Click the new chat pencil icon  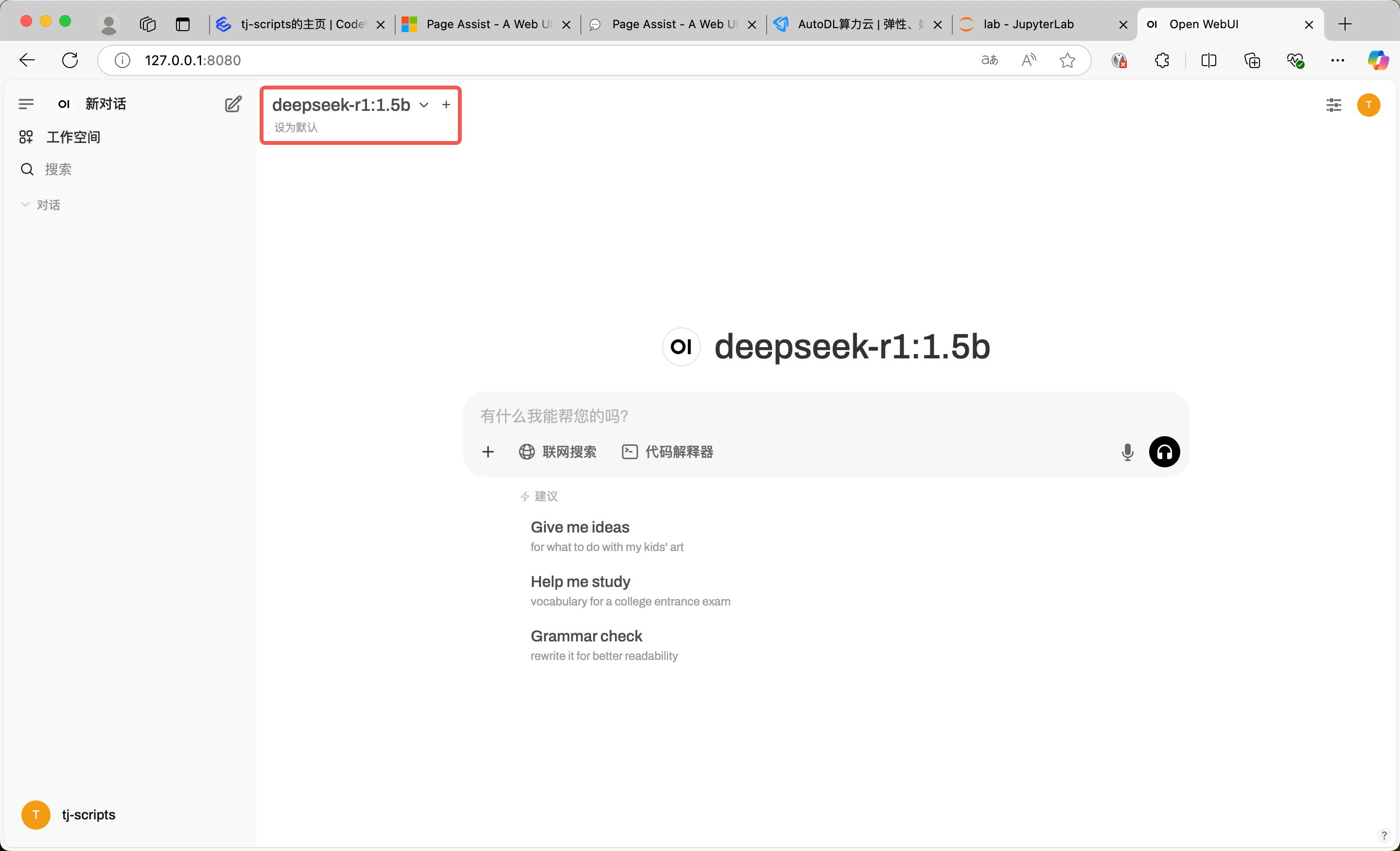[x=233, y=104]
